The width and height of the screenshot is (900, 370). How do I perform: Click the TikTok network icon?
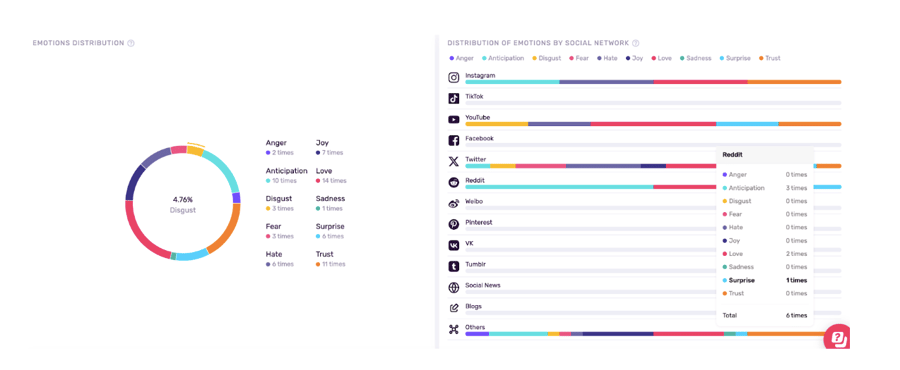pyautogui.click(x=453, y=98)
